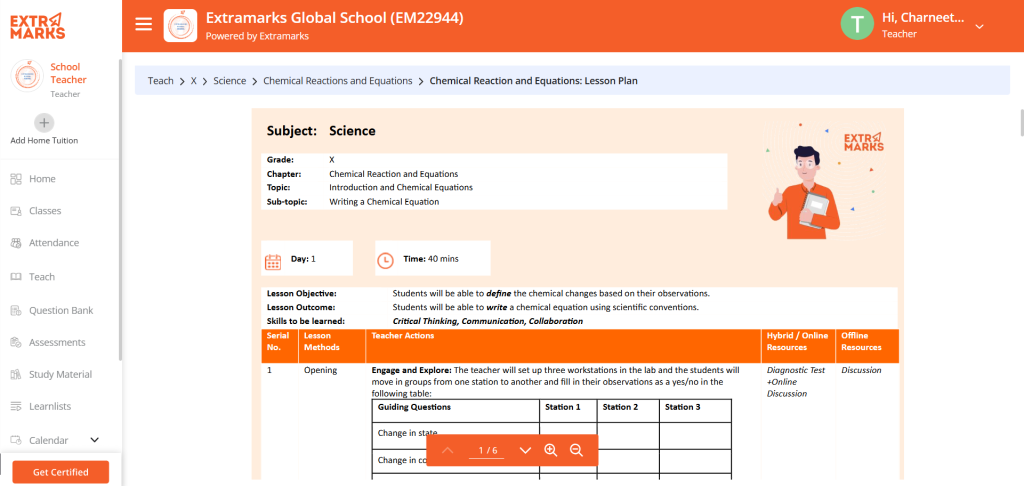
Task: Click the Add Home Tuition plus icon
Action: (44, 122)
